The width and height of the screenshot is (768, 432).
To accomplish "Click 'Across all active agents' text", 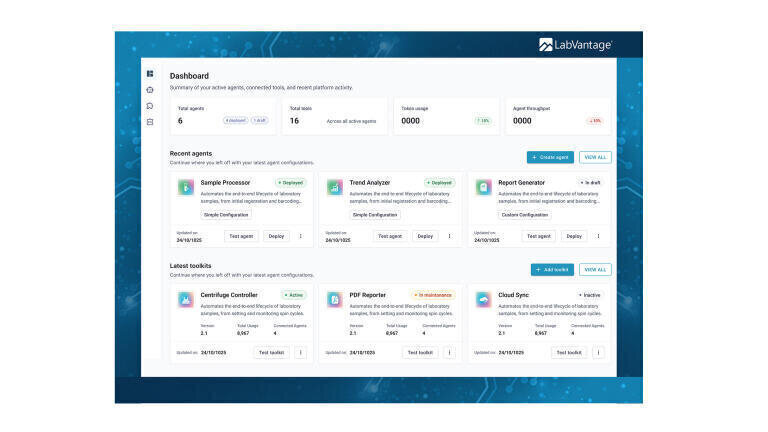I will coord(351,121).
